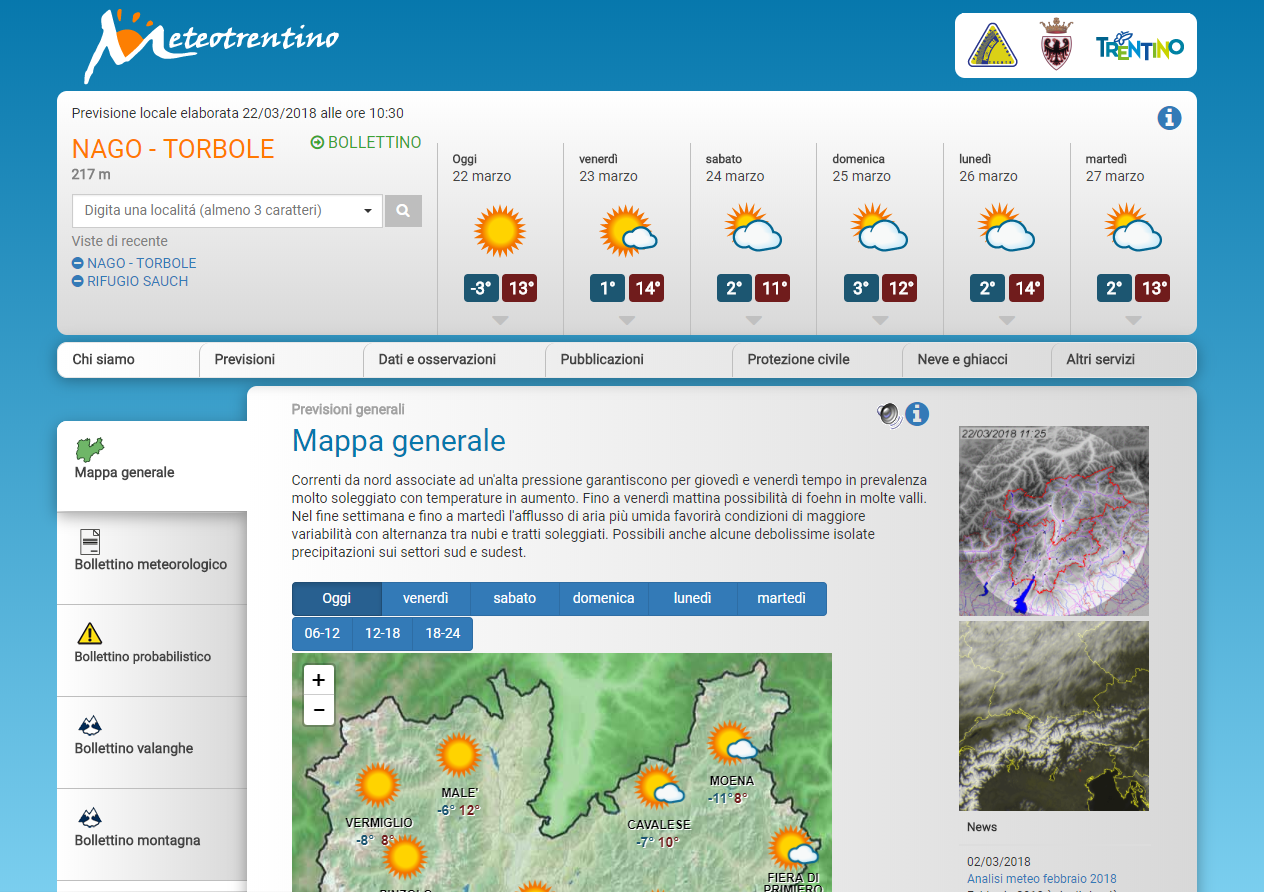Go to Bollettino meteorologico page
This screenshot has height=892, width=1264.
pos(151,565)
